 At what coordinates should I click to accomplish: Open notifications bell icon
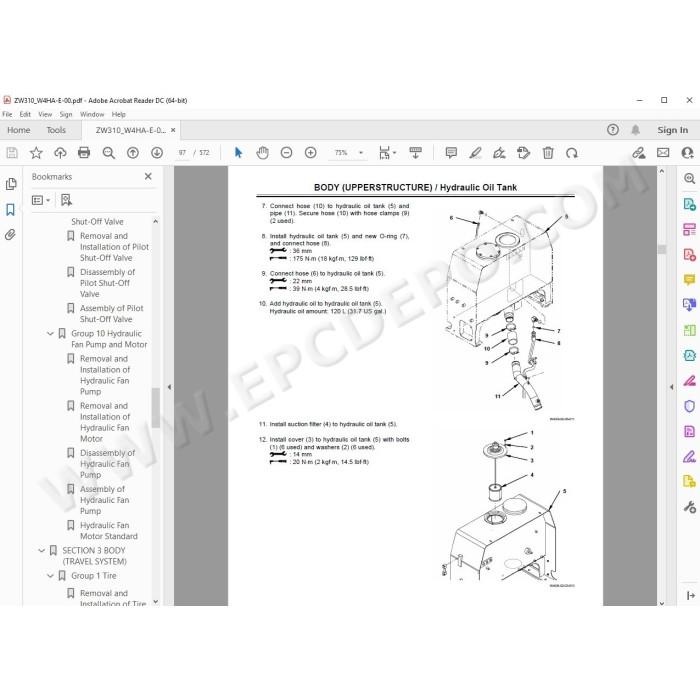pyautogui.click(x=635, y=130)
